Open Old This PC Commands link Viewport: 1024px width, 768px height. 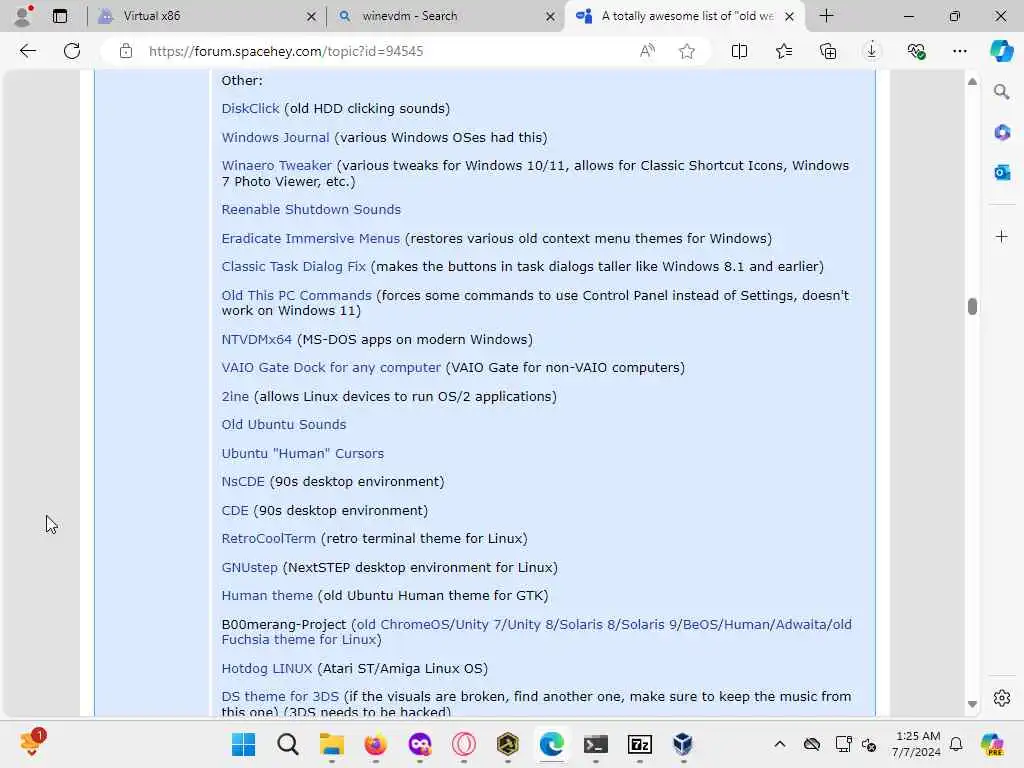(x=296, y=295)
